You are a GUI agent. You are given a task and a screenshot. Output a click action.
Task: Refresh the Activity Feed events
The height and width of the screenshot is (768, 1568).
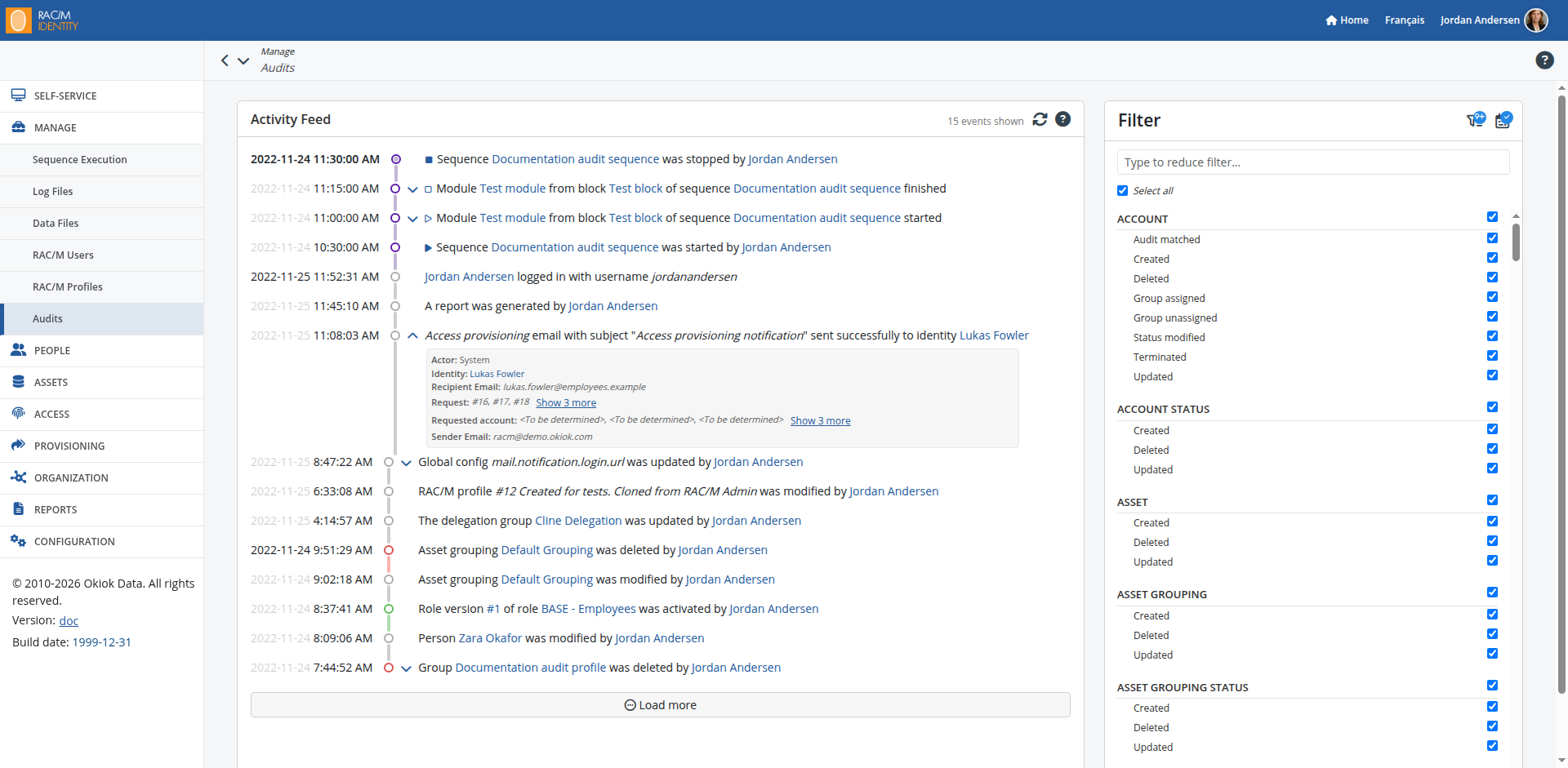click(1040, 119)
